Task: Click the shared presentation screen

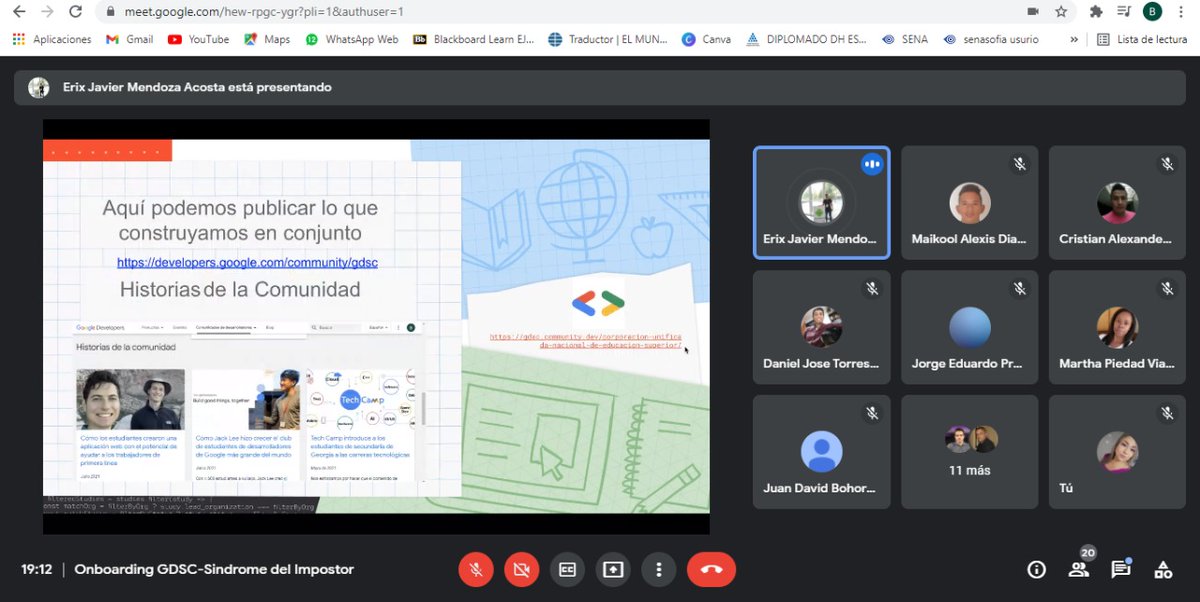Action: pyautogui.click(x=376, y=327)
